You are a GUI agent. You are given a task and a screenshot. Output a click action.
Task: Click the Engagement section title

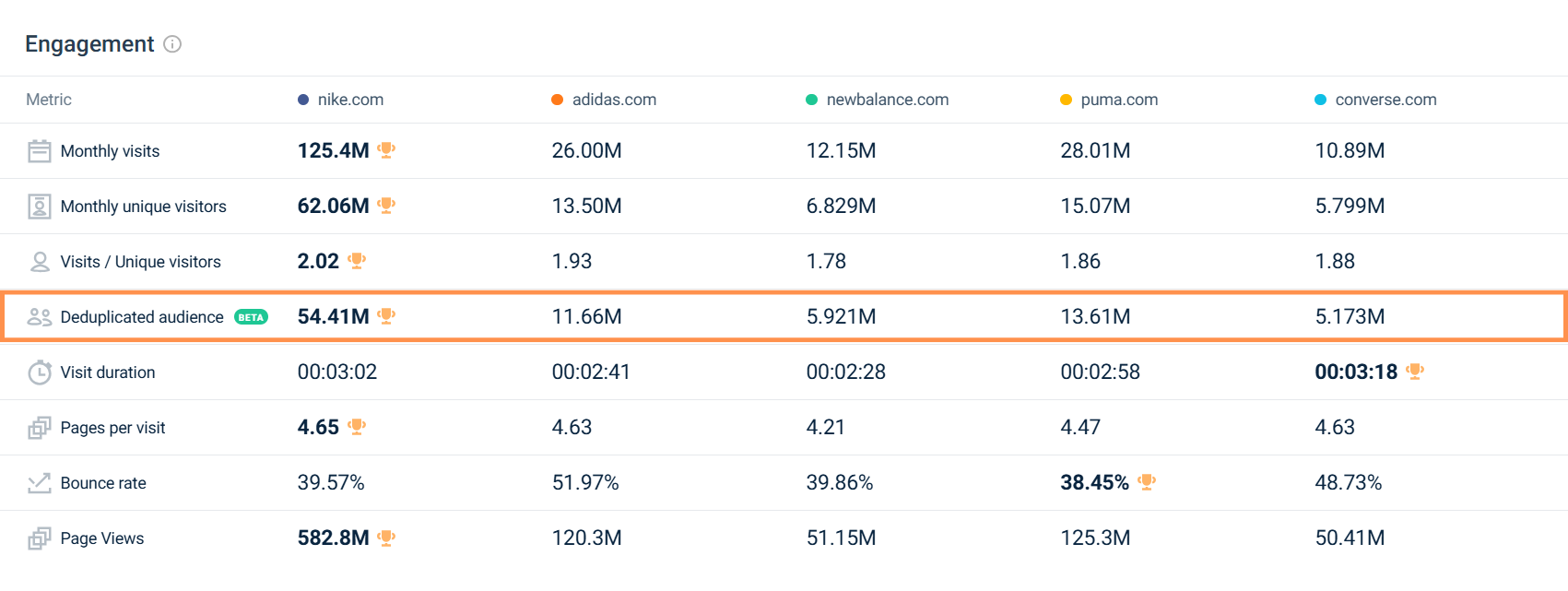[89, 44]
